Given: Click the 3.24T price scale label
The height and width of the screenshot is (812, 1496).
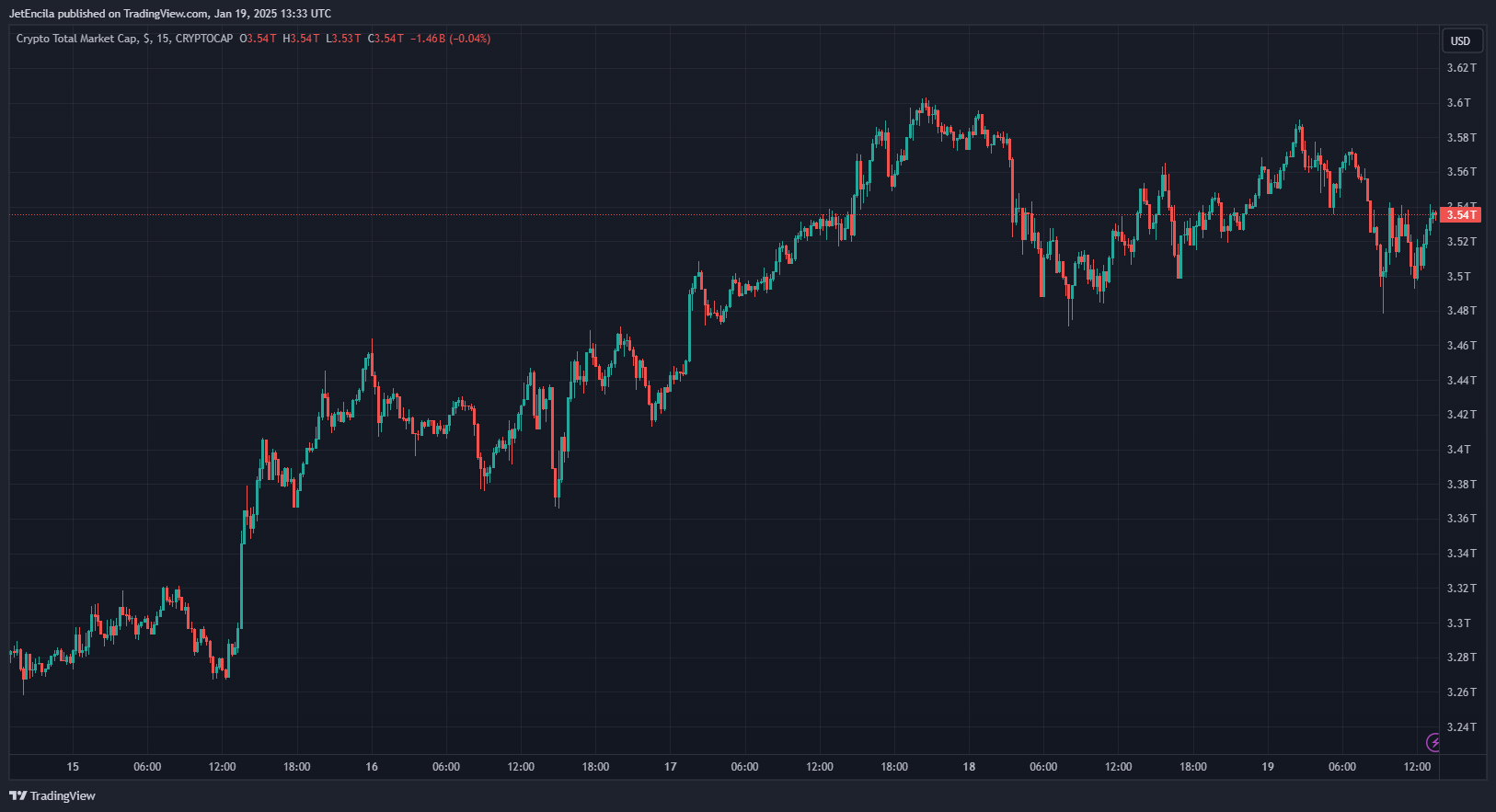Looking at the screenshot, I should 1461,727.
